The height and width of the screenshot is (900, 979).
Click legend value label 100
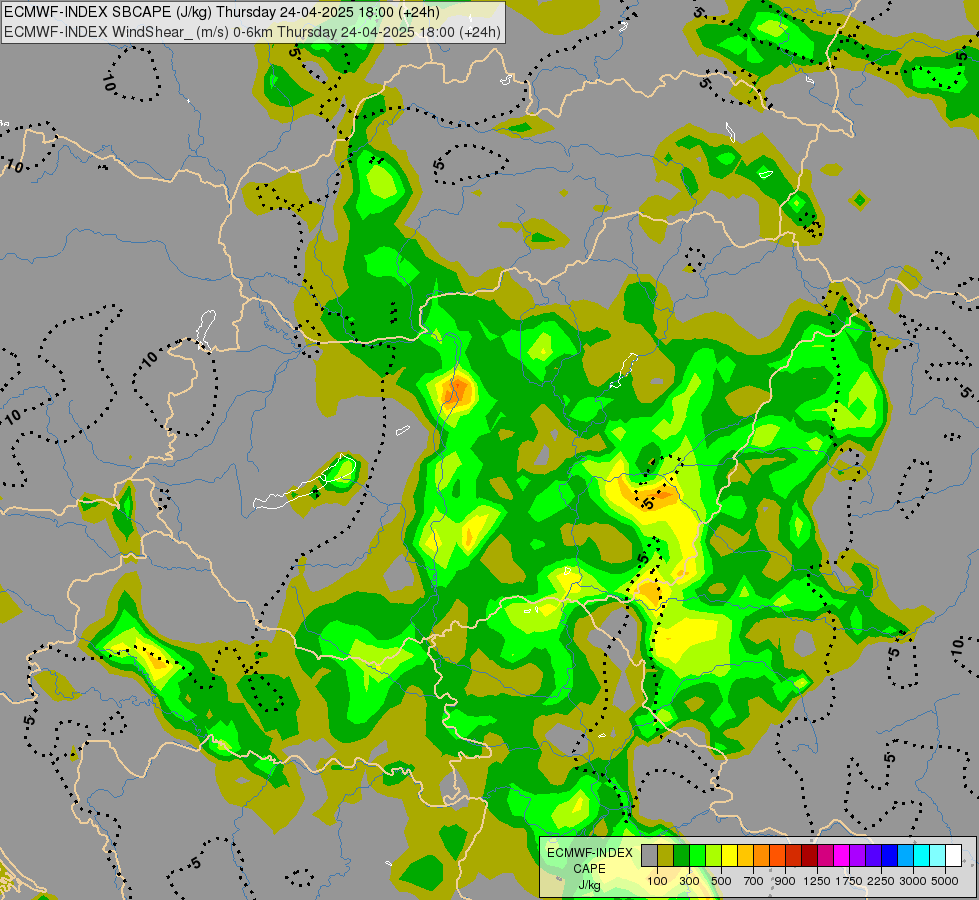point(657,881)
